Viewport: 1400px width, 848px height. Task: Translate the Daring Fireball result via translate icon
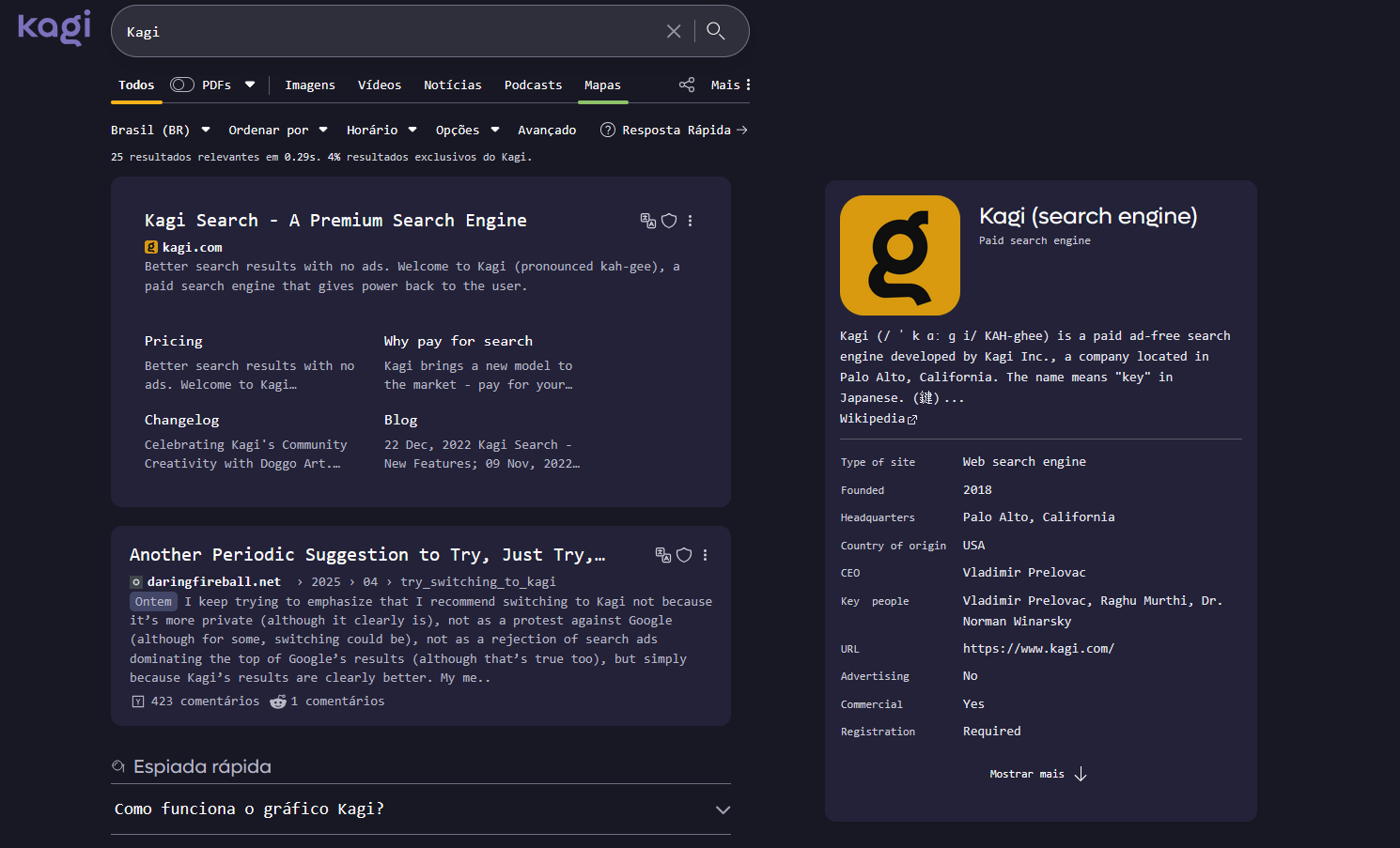pos(663,555)
